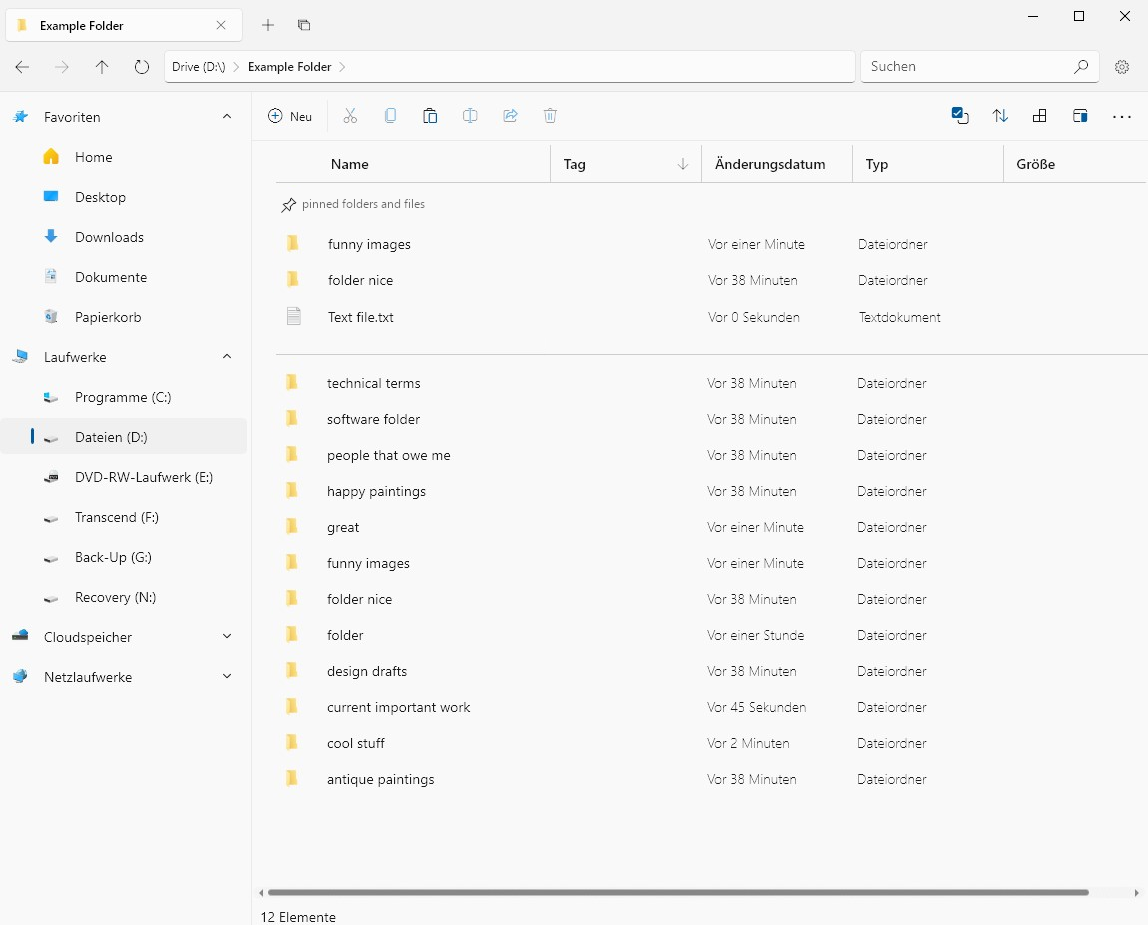Image resolution: width=1148 pixels, height=925 pixels.
Task: Click the Copy icon in toolbar
Action: tap(390, 116)
